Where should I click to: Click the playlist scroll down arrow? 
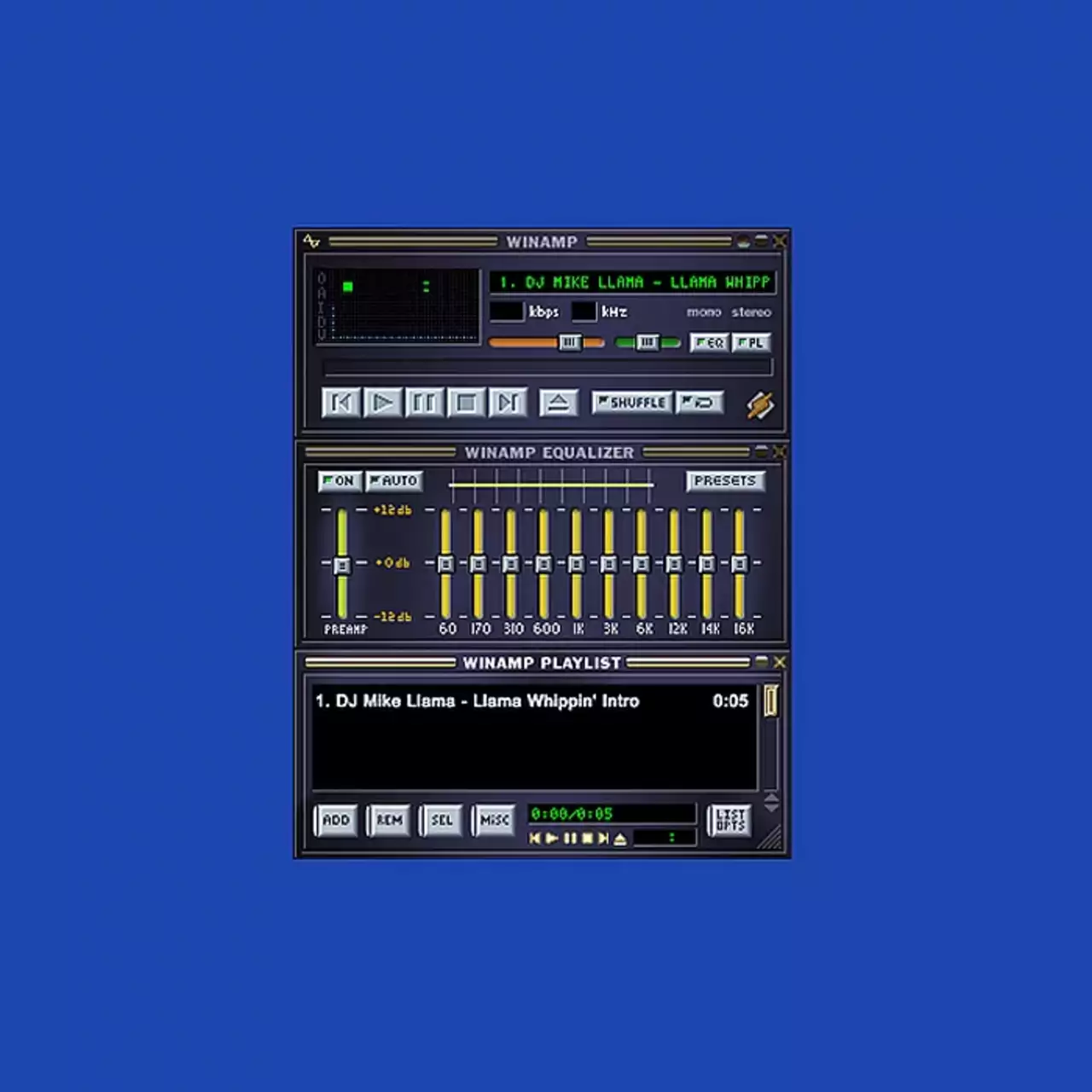pyautogui.click(x=771, y=806)
